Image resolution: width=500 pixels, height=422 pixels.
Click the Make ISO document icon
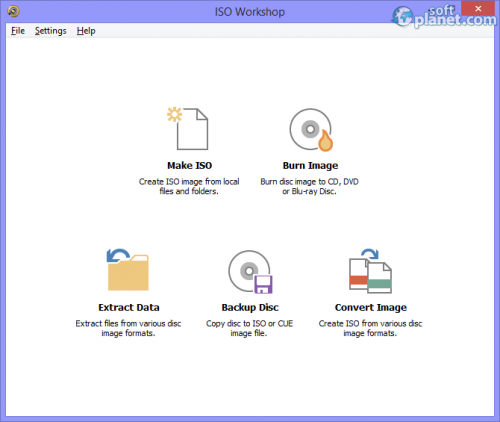click(x=188, y=128)
